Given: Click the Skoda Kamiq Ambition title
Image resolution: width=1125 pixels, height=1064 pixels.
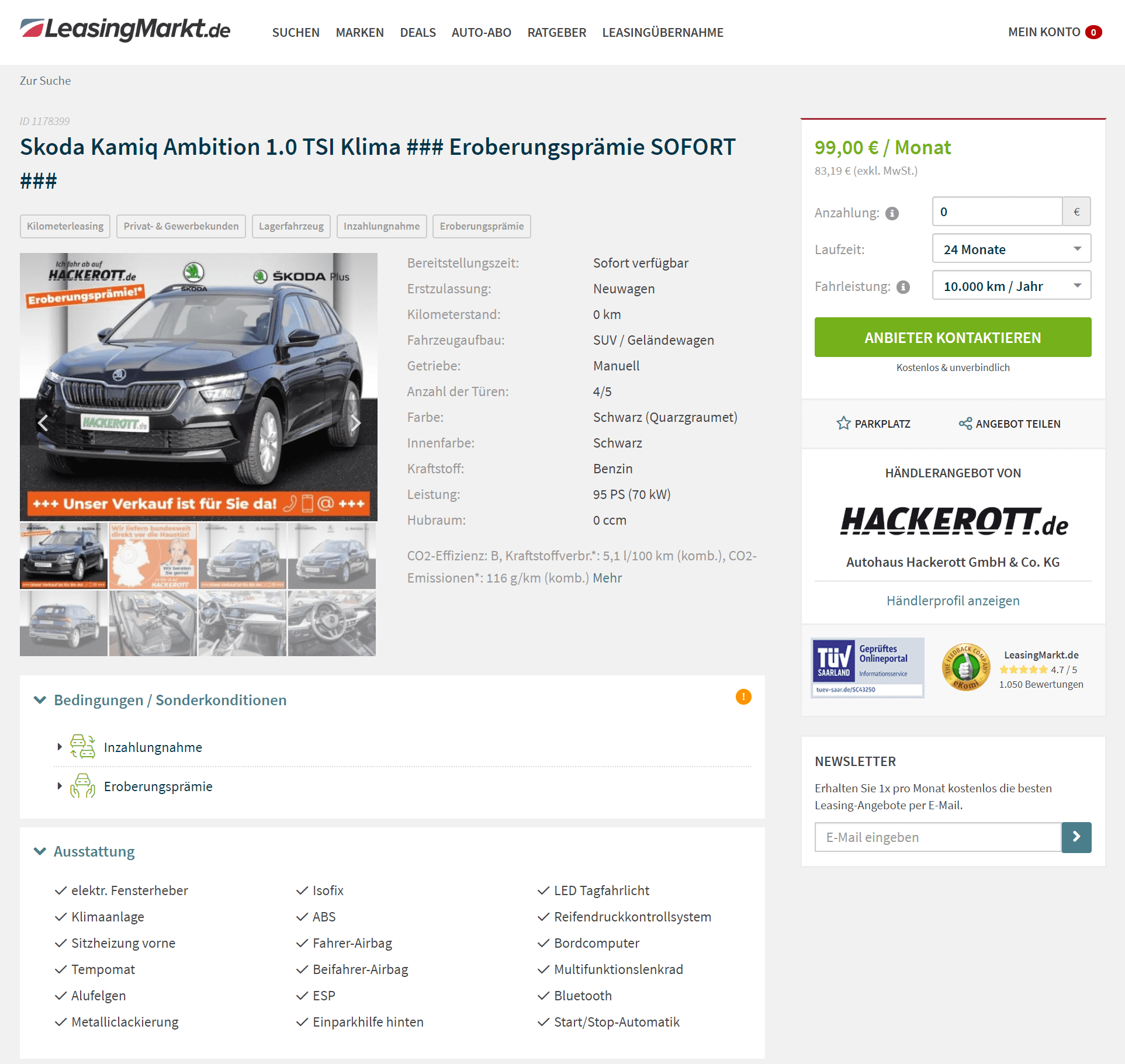Looking at the screenshot, I should 378,163.
